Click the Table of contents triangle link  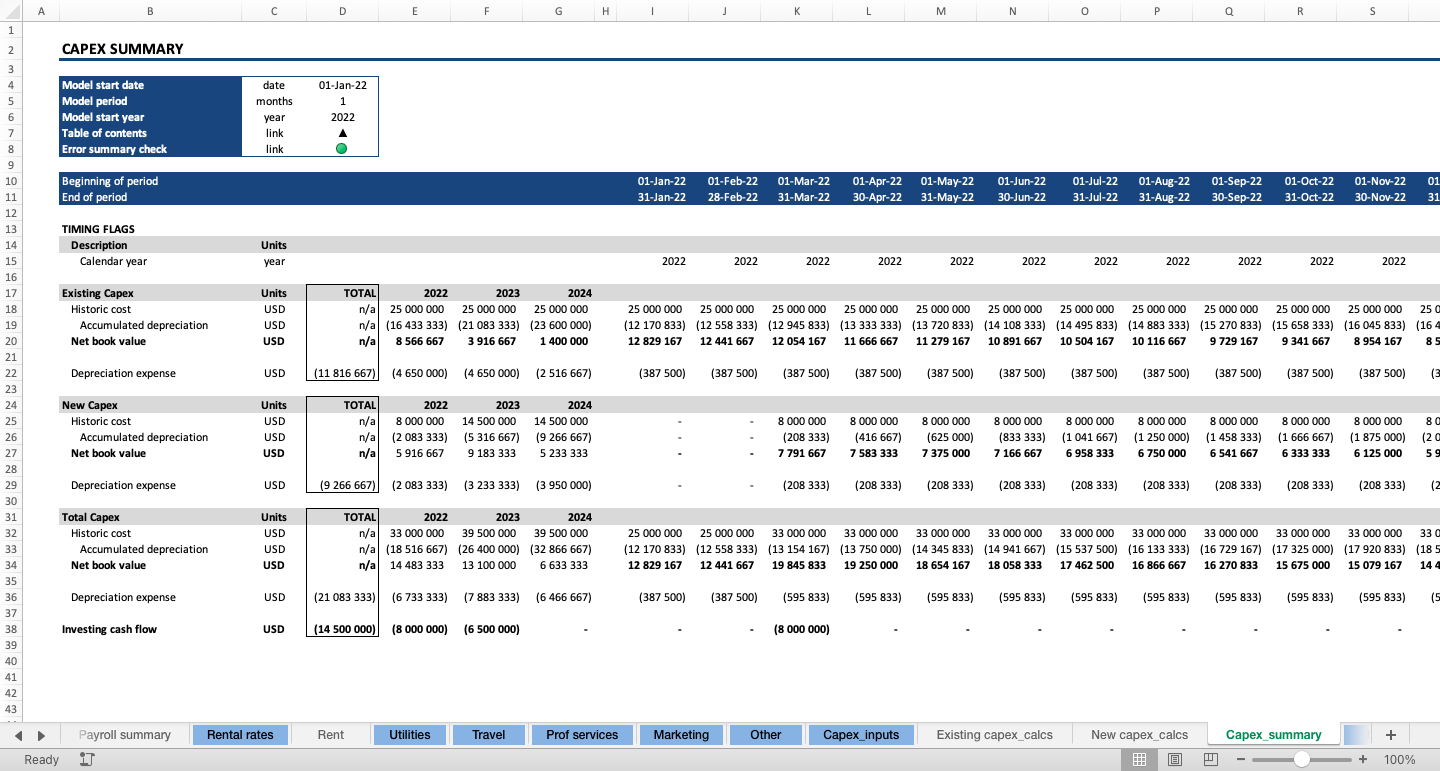pos(343,133)
